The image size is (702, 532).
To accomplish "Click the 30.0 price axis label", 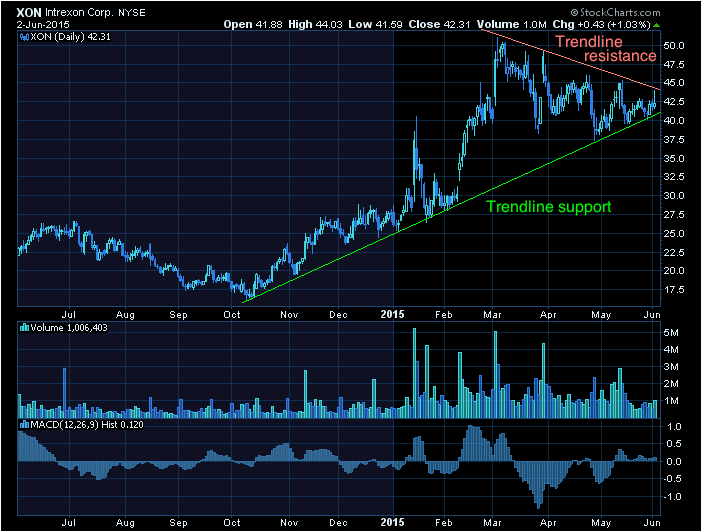I will click(674, 196).
